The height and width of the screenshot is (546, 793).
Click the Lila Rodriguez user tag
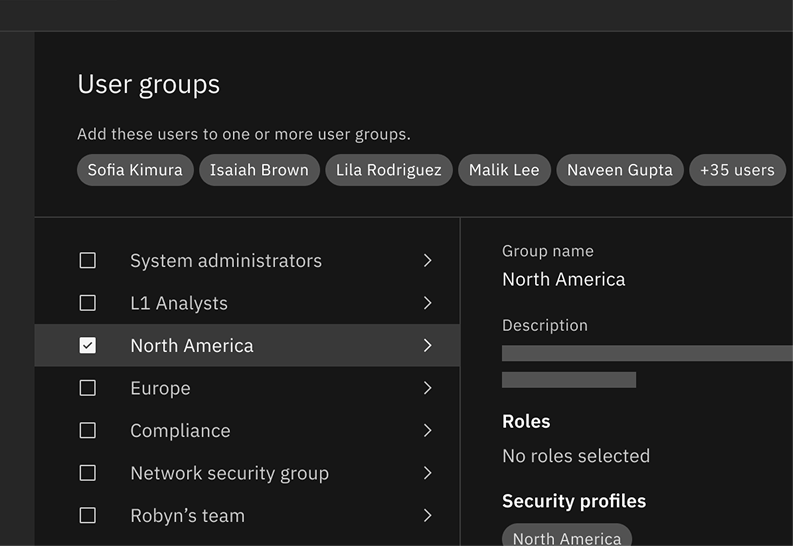click(389, 170)
